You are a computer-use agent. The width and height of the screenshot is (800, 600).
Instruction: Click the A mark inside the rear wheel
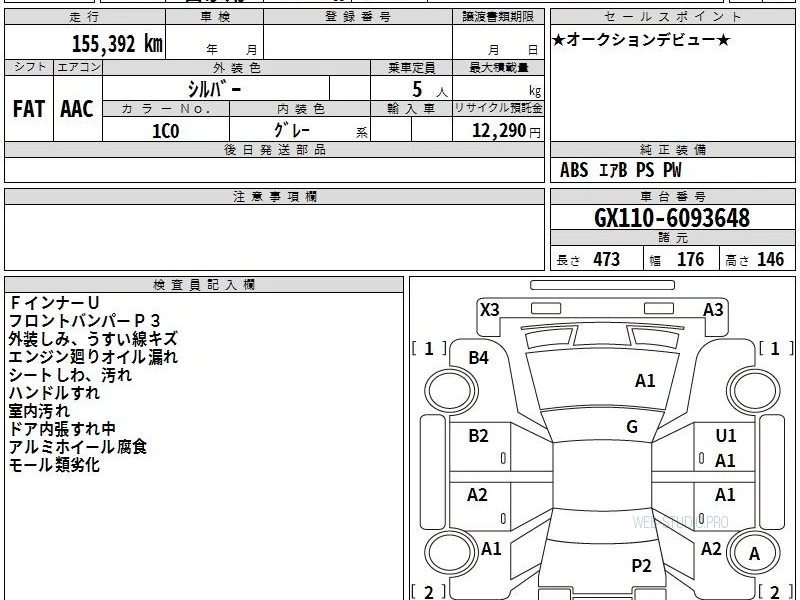tap(755, 554)
